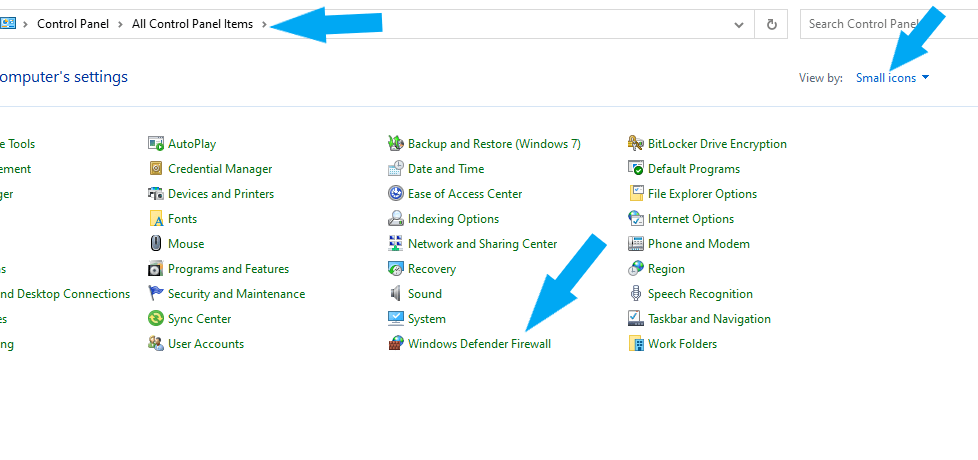Screen dimensions: 978x460
Task: Click the Date and Time link
Action: pos(446,169)
